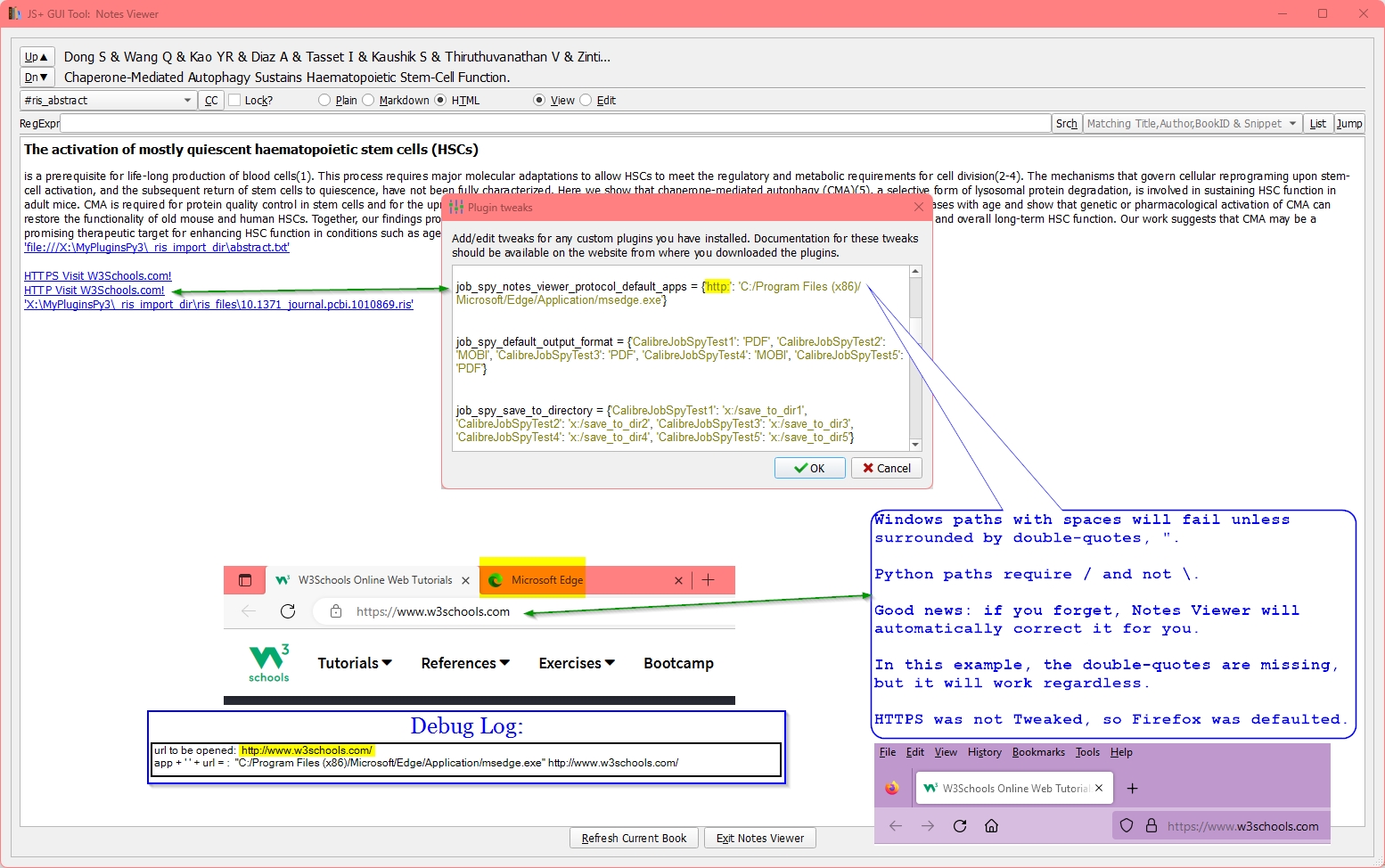Open the Firefox Edit menu

coord(915,752)
